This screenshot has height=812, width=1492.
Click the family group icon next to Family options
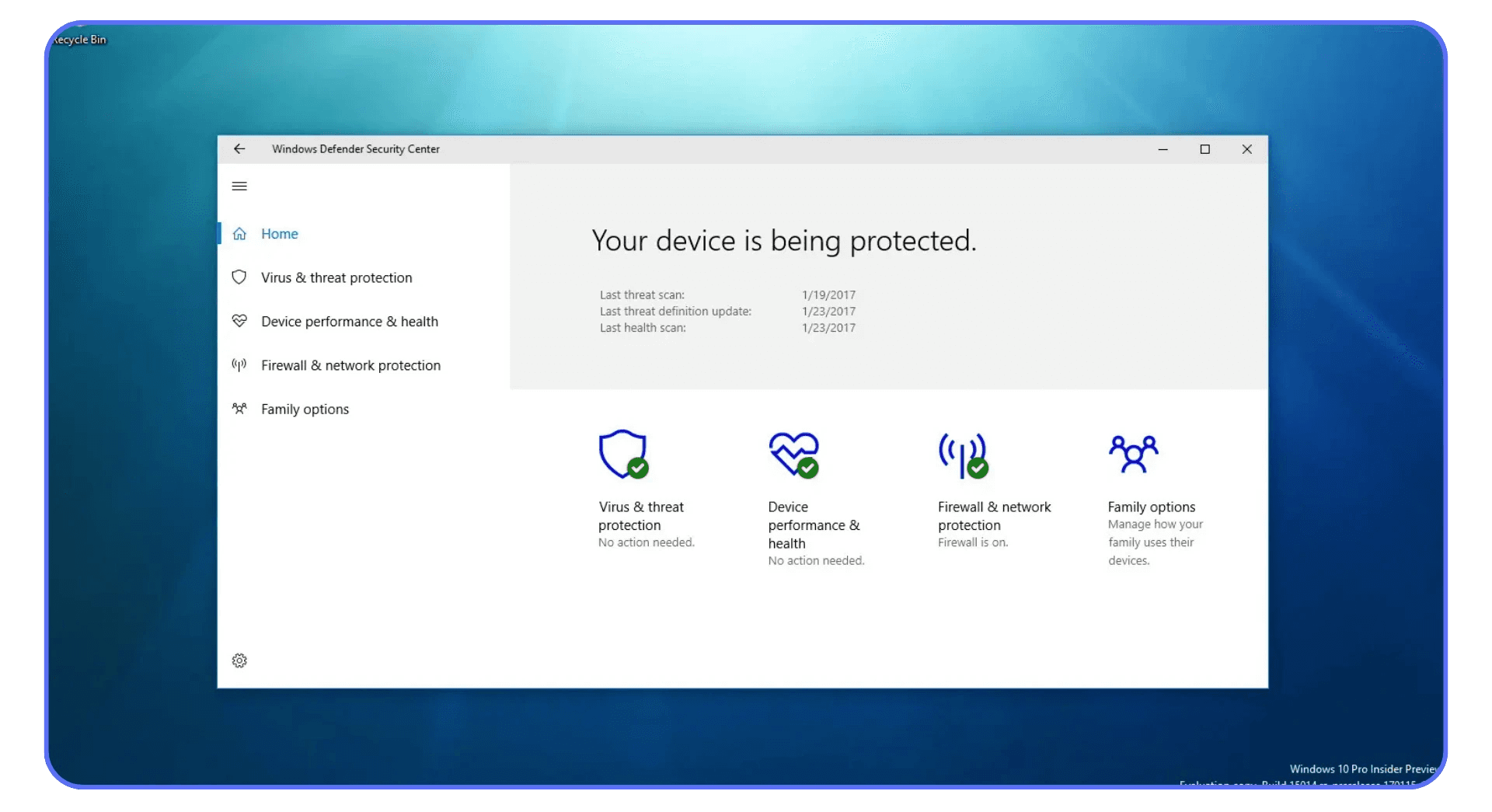1135,455
